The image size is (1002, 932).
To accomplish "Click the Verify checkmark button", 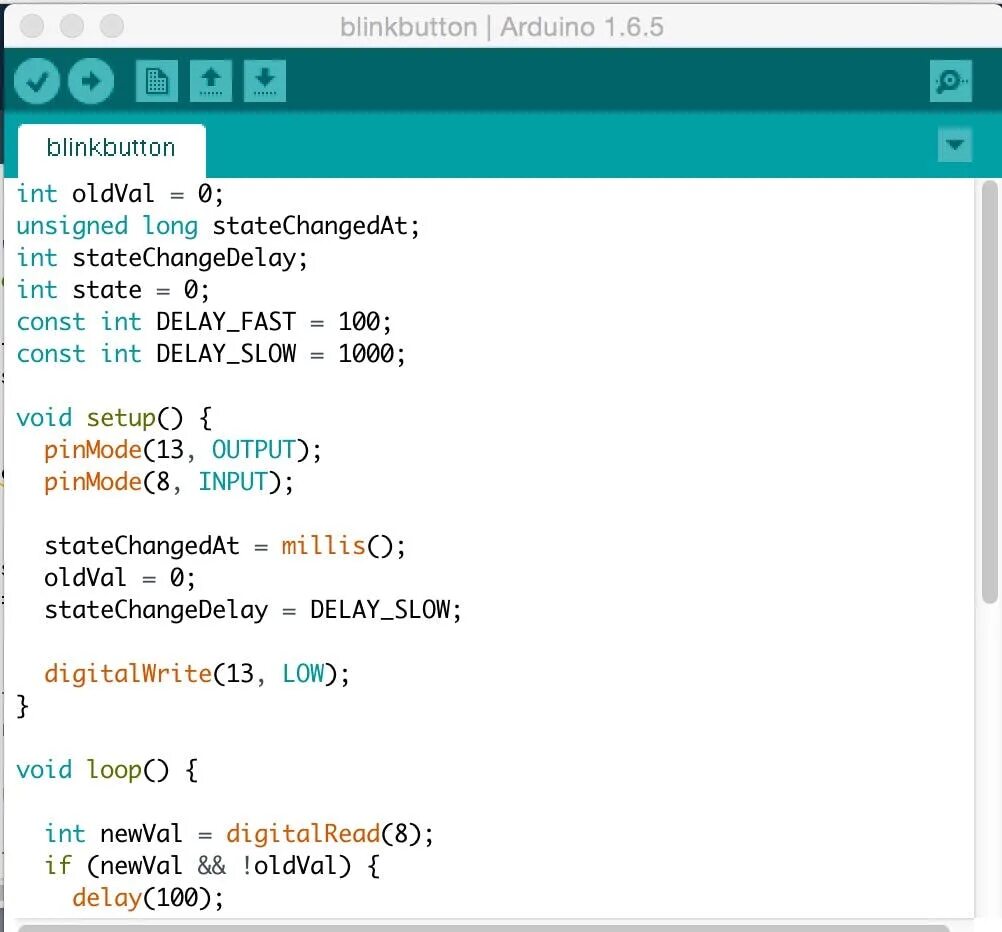I will point(36,81).
